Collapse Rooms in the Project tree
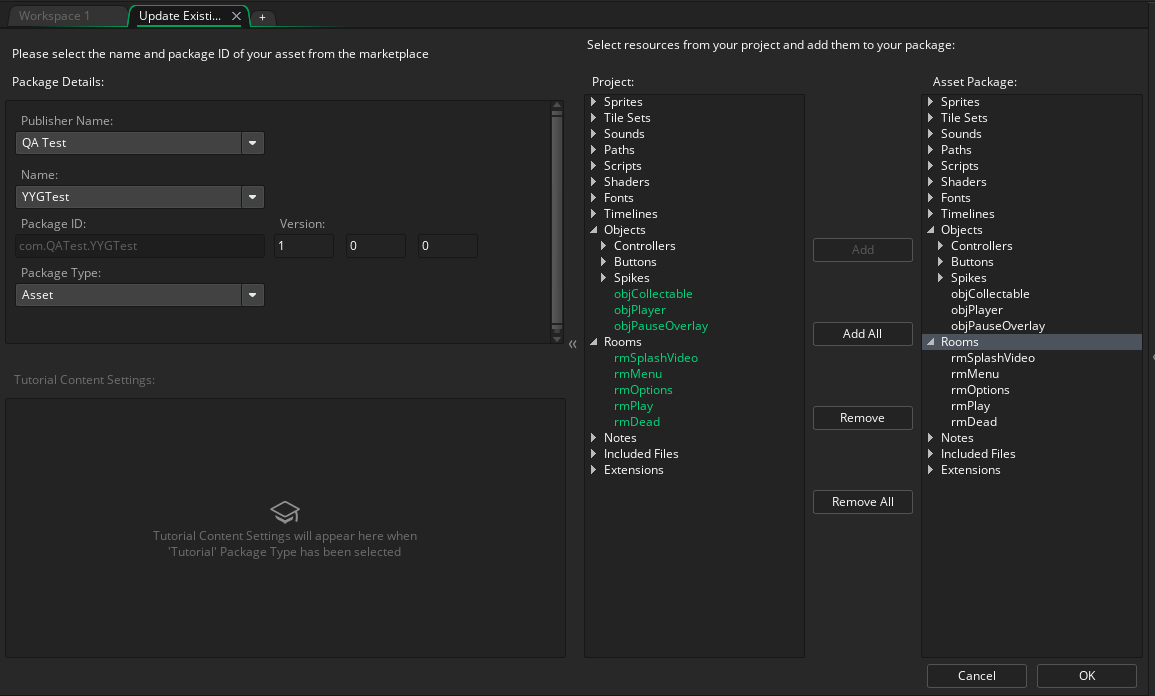Viewport: 1155px width, 696px height. pos(594,342)
